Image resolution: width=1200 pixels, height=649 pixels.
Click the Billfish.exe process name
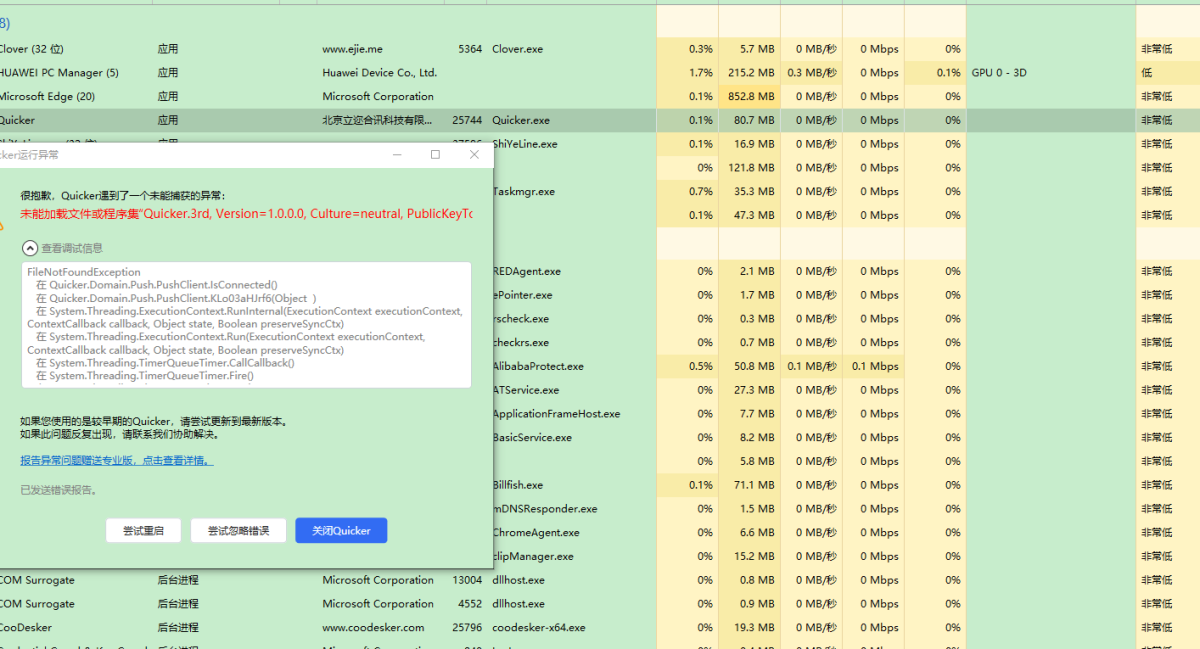click(x=518, y=485)
